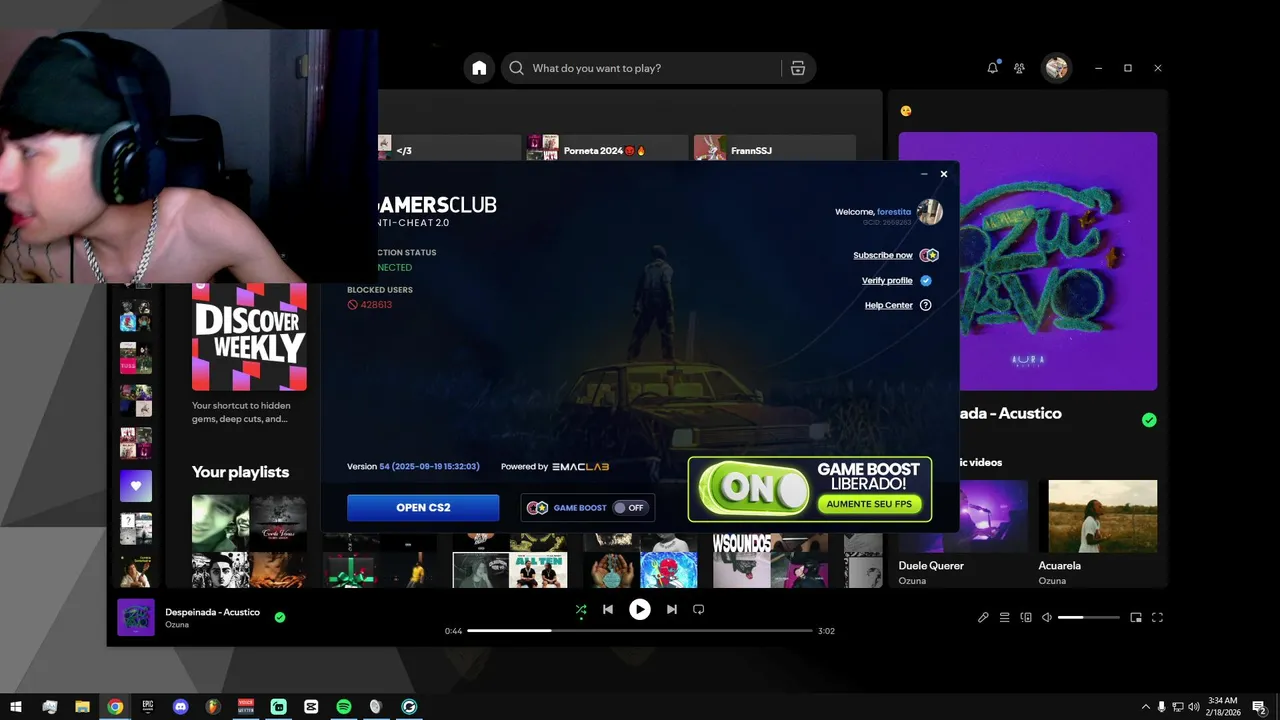Click the Verify profile blue badge icon
The width and height of the screenshot is (1280, 720).
(926, 281)
